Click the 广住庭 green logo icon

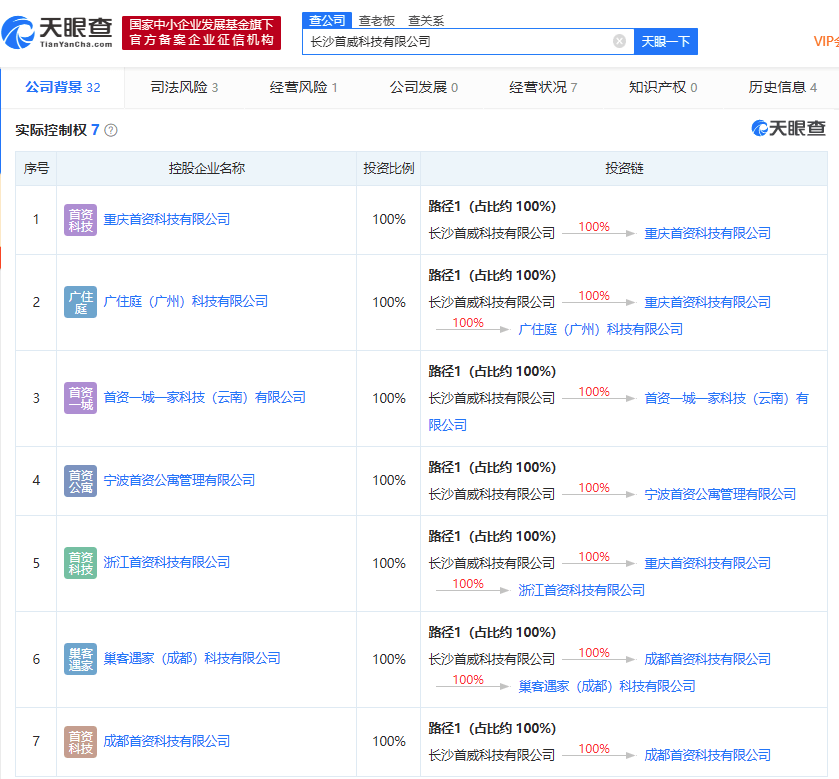(x=81, y=302)
